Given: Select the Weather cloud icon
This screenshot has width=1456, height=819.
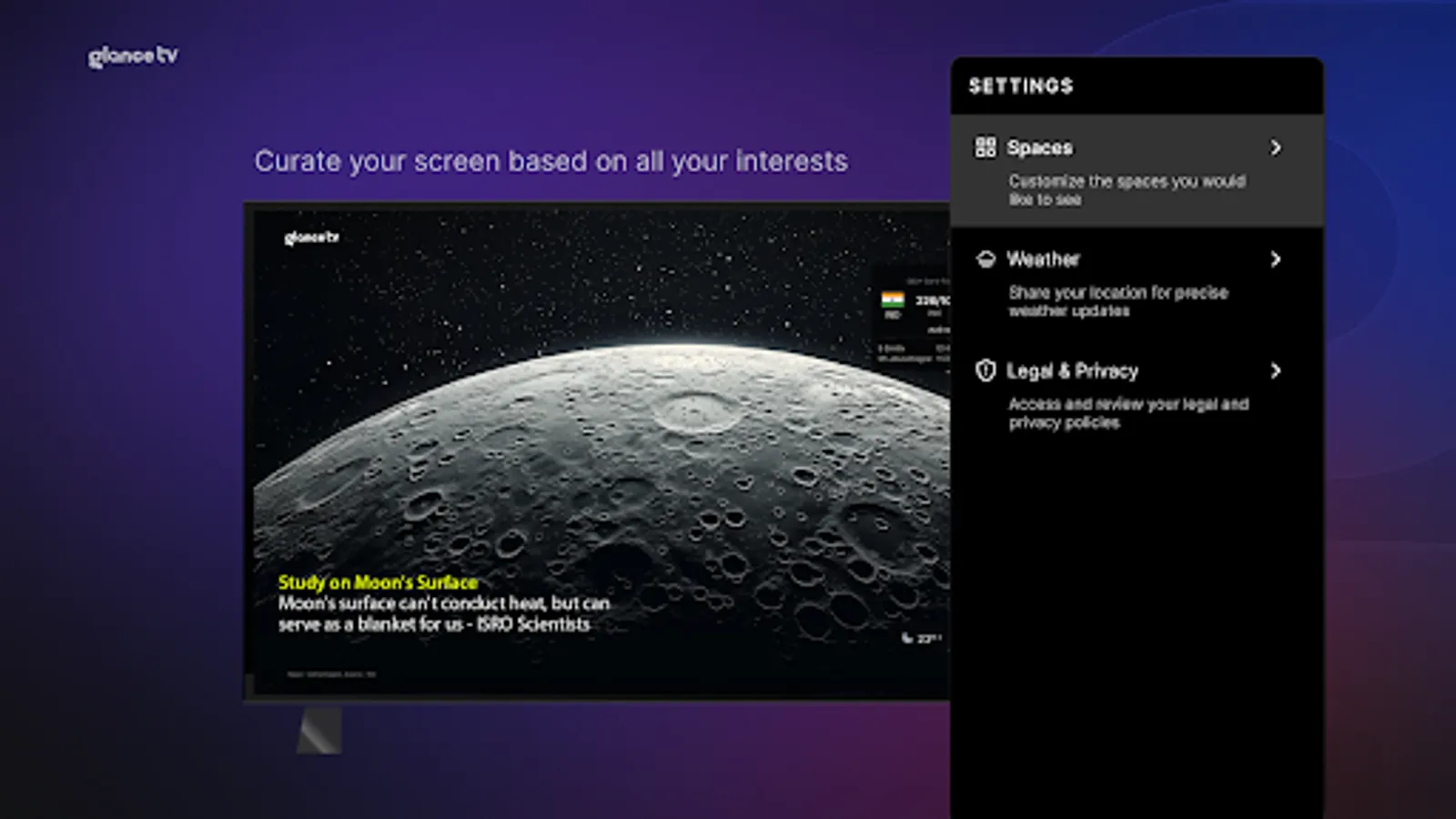Looking at the screenshot, I should pos(986,259).
